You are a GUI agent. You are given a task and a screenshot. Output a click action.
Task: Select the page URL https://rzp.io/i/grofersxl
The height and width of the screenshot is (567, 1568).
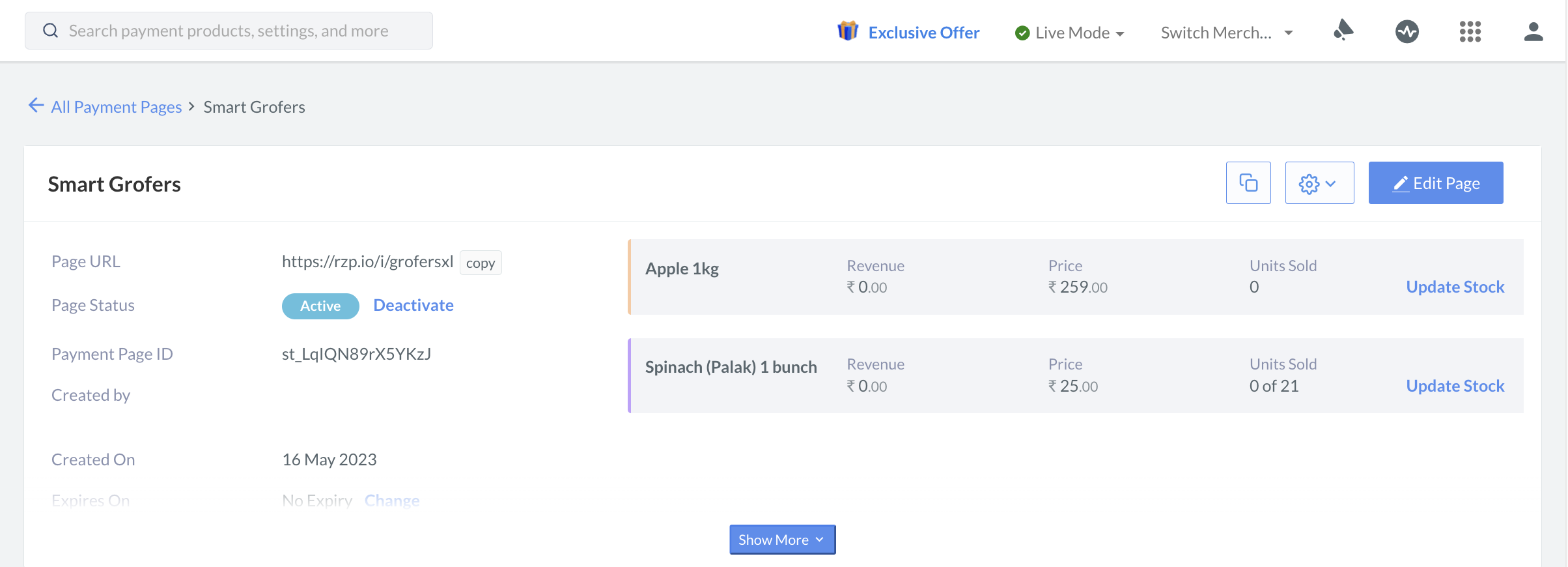point(367,261)
